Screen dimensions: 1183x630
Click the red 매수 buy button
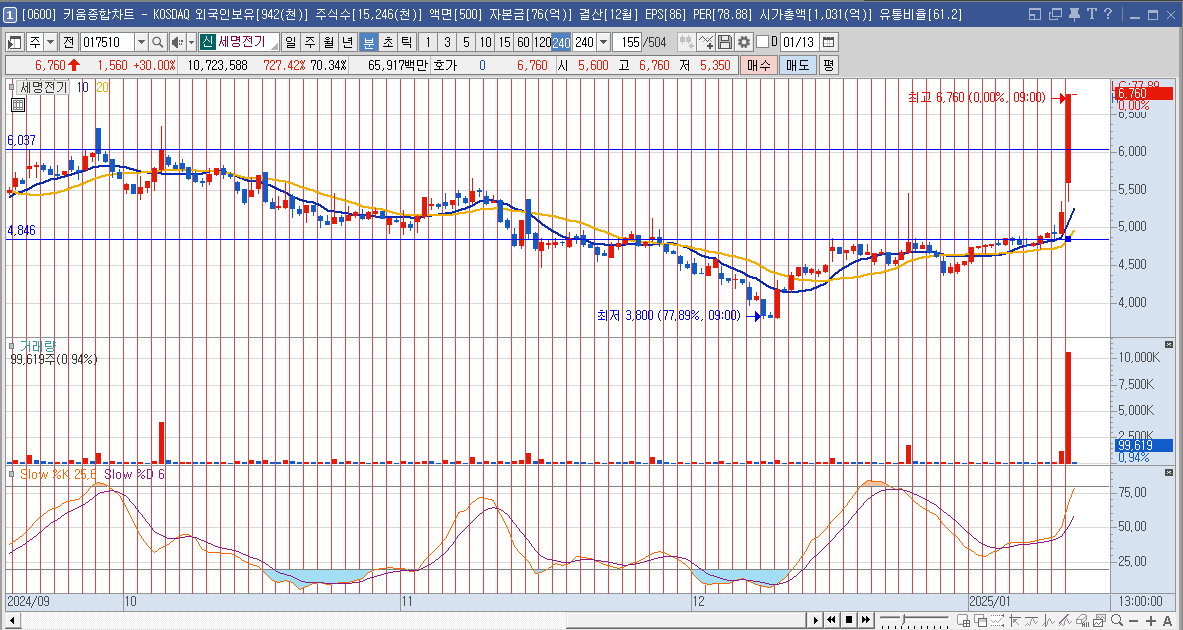[x=759, y=65]
